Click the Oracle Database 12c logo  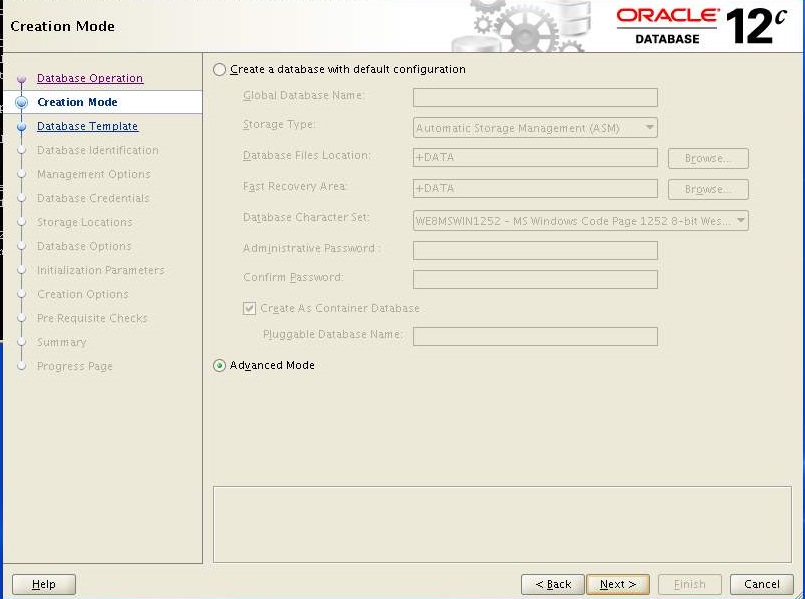click(701, 26)
